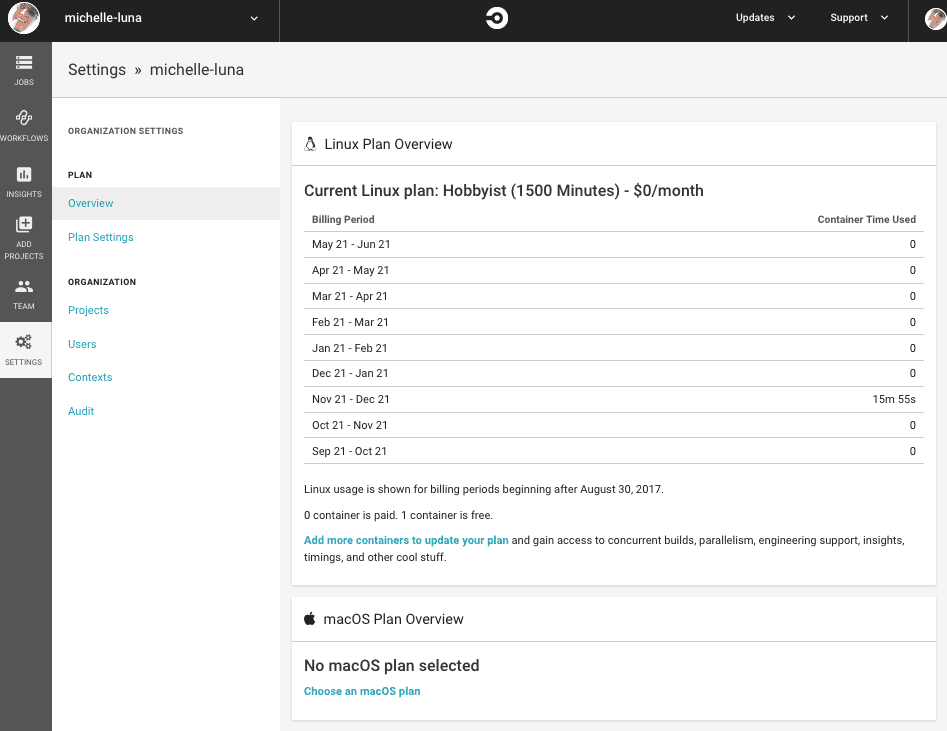The width and height of the screenshot is (947, 731).
Task: Click the Add Projects icon
Action: coord(24,224)
